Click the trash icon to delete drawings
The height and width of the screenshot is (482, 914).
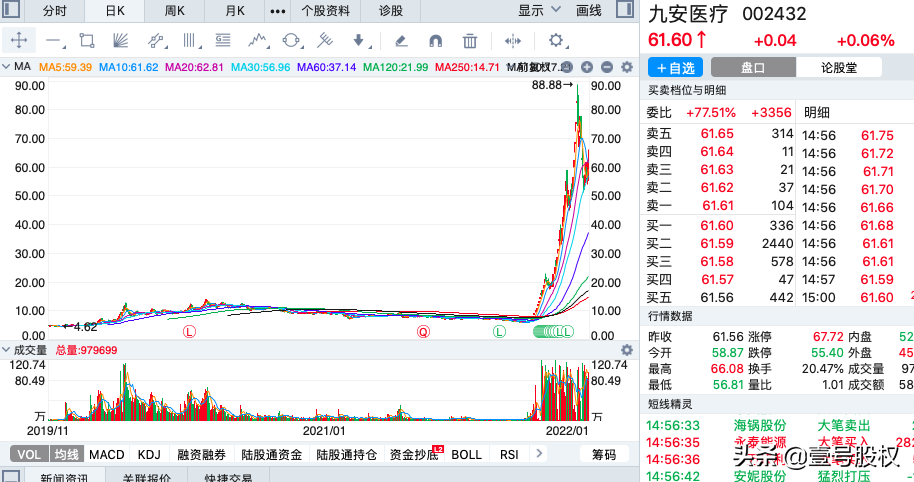470,41
